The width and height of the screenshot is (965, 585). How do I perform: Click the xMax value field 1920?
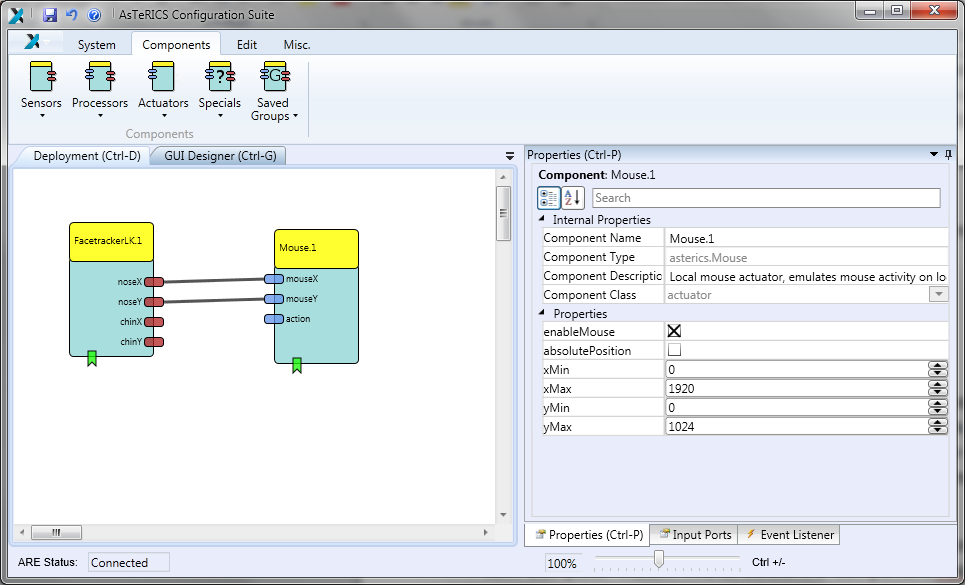pyautogui.click(x=796, y=389)
